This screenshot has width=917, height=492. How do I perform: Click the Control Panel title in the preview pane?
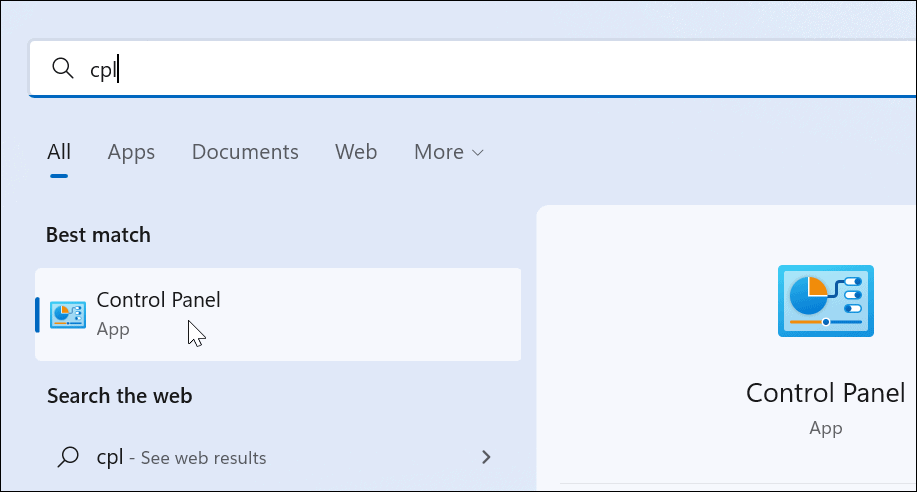click(825, 392)
